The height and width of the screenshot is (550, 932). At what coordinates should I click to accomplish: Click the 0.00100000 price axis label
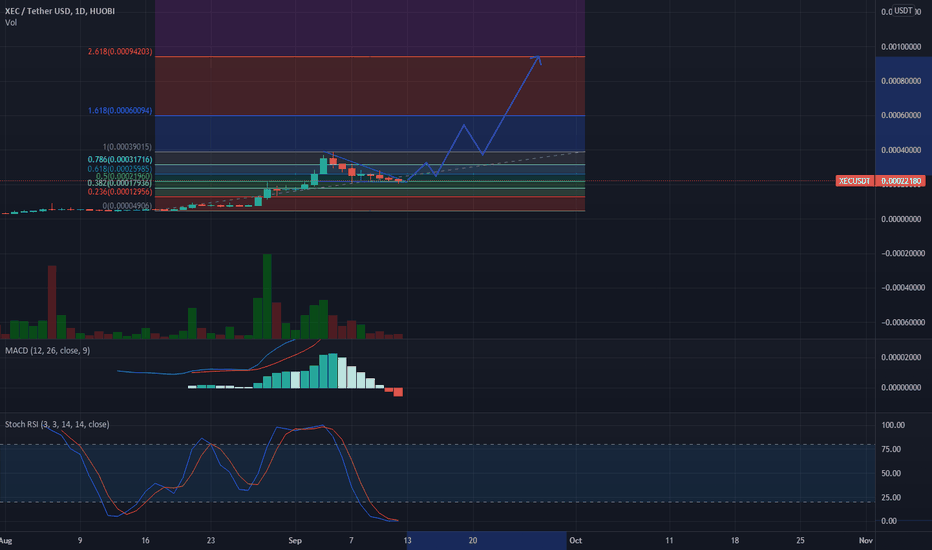point(901,47)
